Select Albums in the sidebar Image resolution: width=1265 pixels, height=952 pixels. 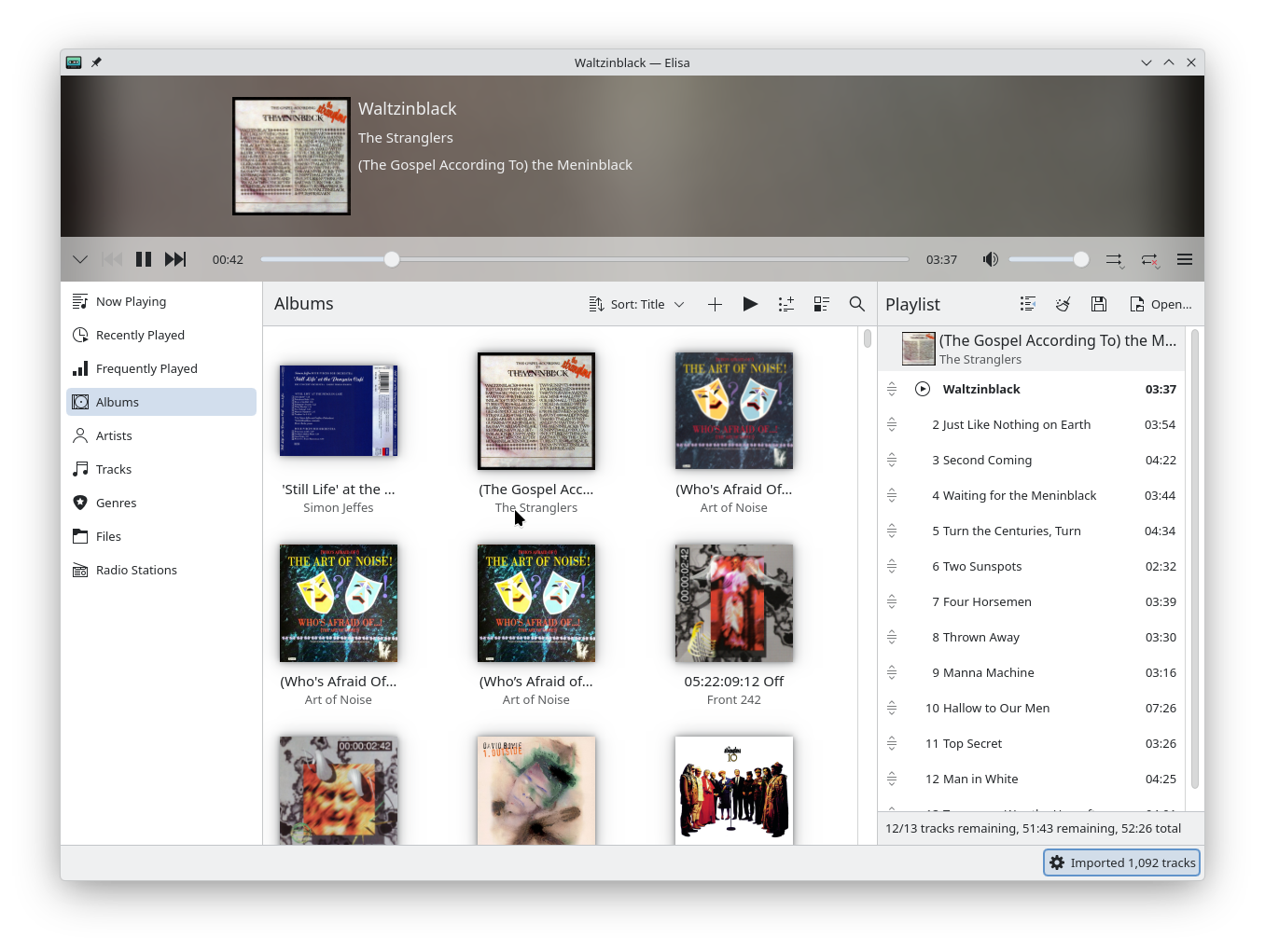[x=161, y=402]
